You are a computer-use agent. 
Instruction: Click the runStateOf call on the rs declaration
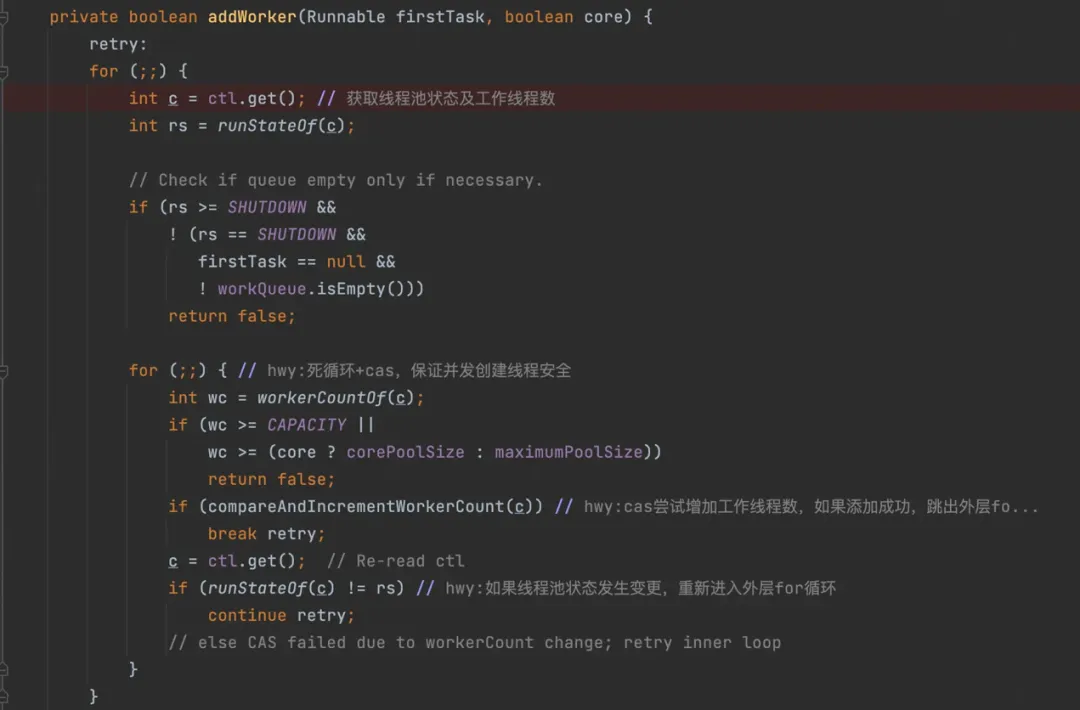tap(267, 126)
